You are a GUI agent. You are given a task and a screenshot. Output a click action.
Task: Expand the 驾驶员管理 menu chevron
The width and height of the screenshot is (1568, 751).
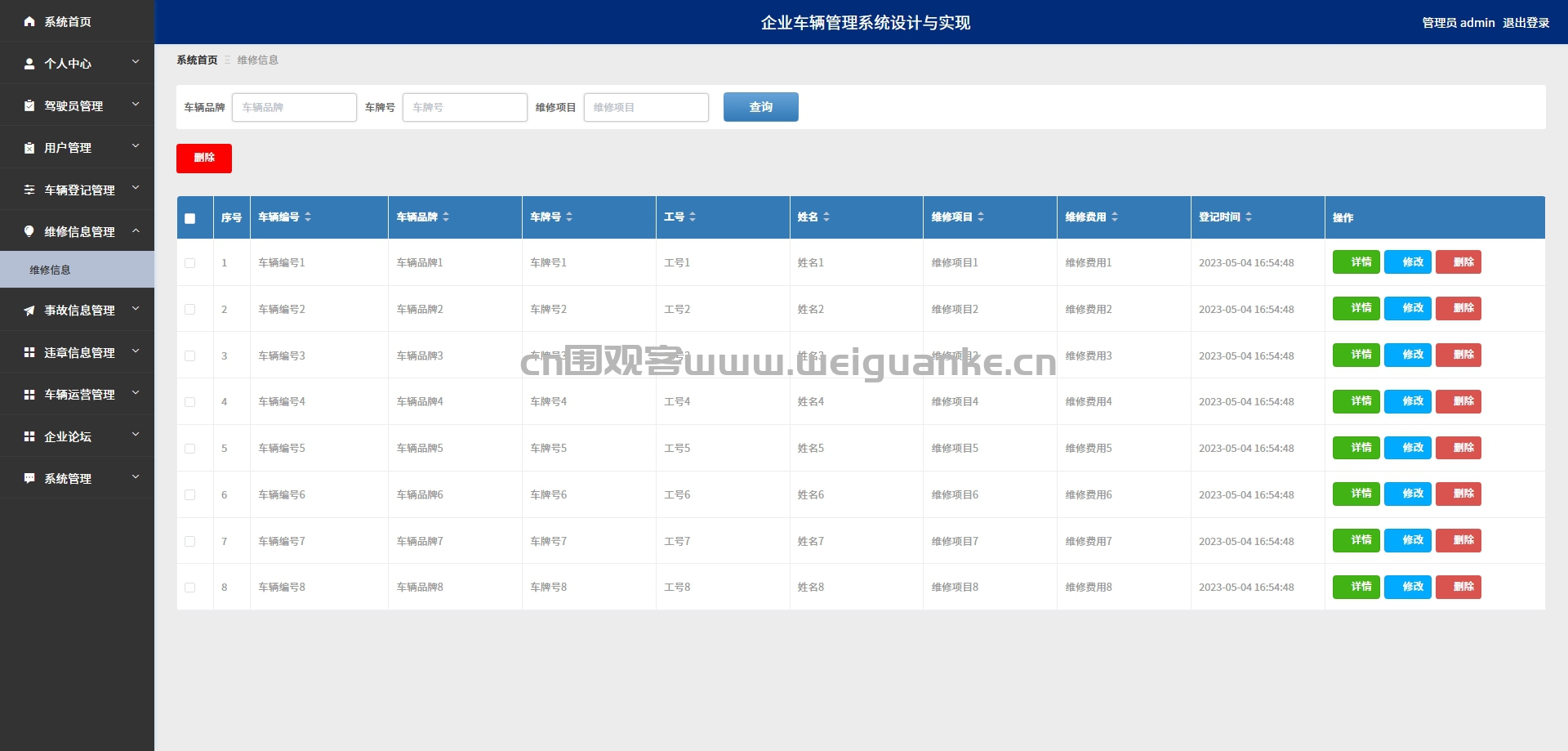click(136, 105)
